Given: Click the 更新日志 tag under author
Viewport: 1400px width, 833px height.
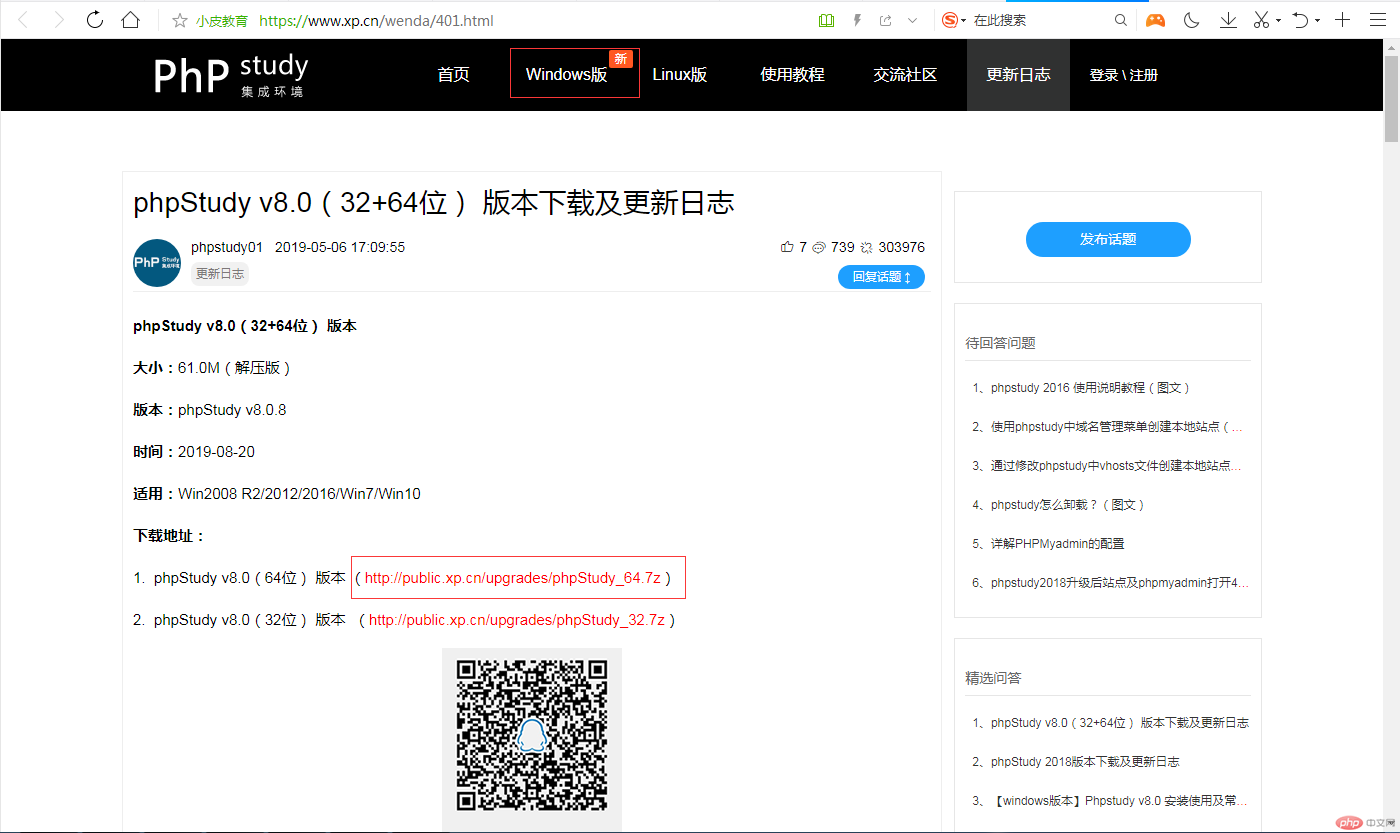Looking at the screenshot, I should (x=220, y=274).
